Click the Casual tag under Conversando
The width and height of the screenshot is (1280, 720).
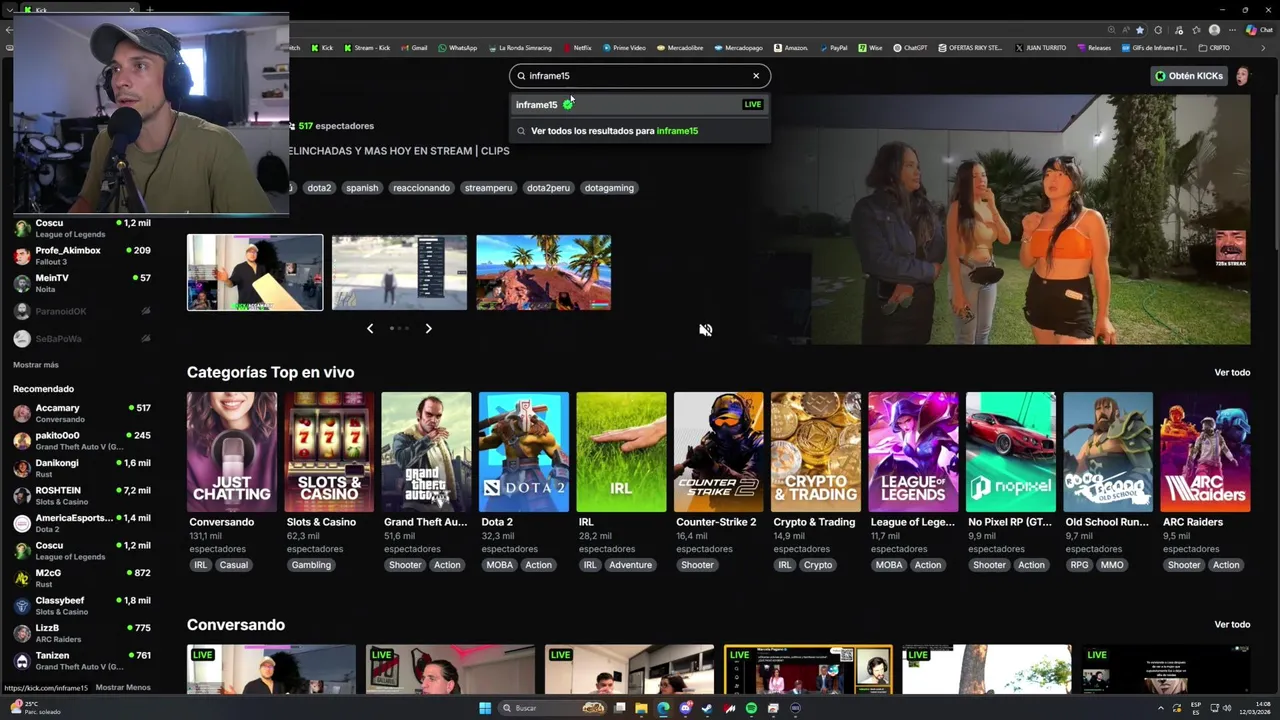tap(234, 565)
